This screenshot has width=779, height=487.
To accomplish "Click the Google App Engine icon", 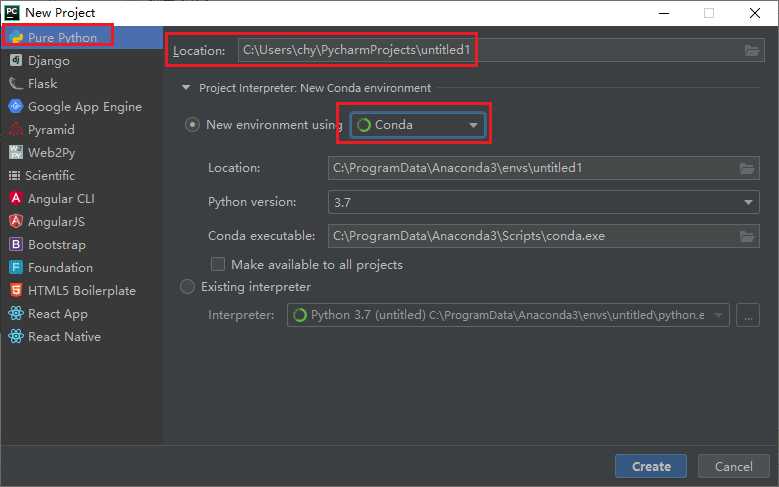I will pos(16,106).
